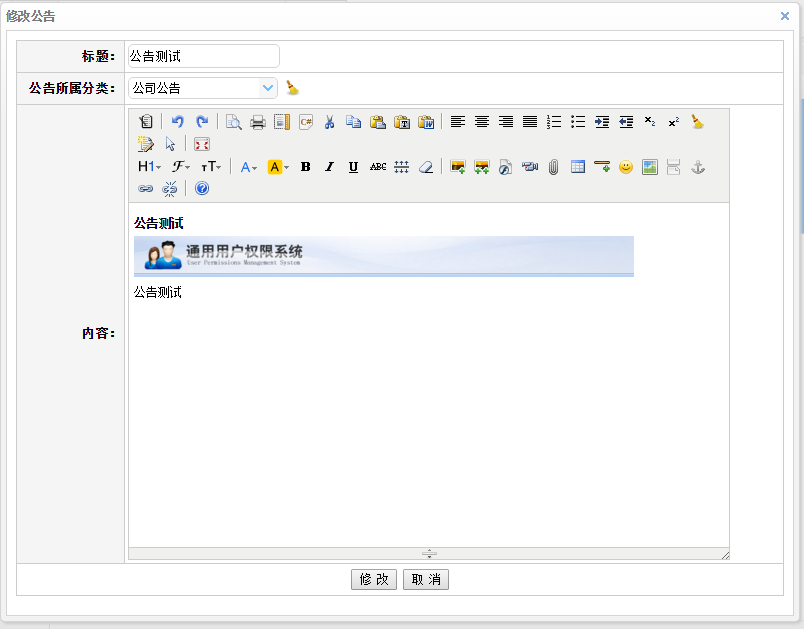Viewport: 804px width, 629px height.
Task: Upload multiple images icon
Action: (481, 167)
